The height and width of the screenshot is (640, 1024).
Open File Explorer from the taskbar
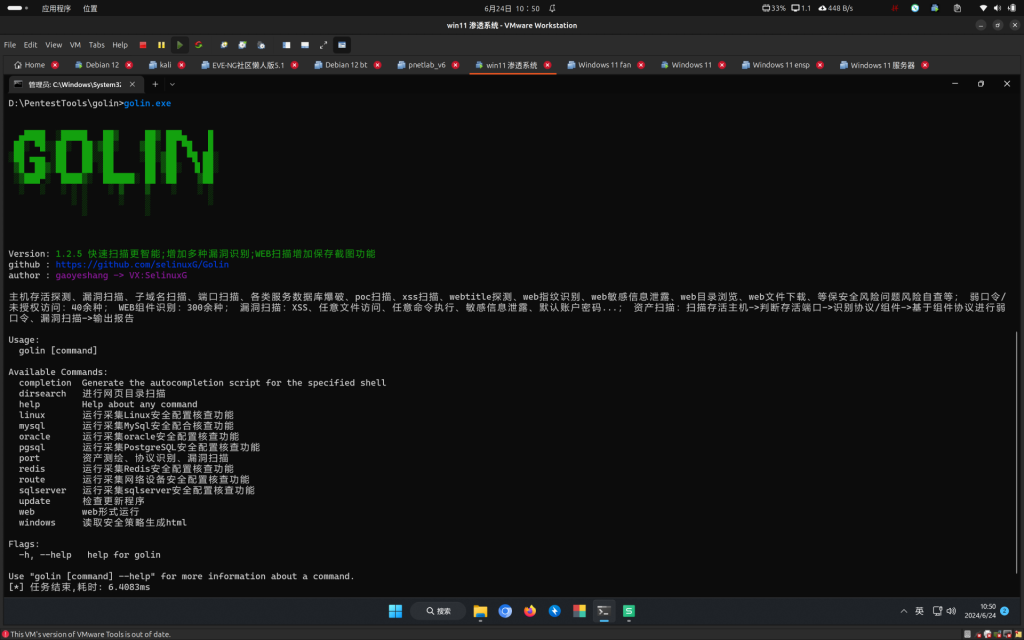[480, 611]
